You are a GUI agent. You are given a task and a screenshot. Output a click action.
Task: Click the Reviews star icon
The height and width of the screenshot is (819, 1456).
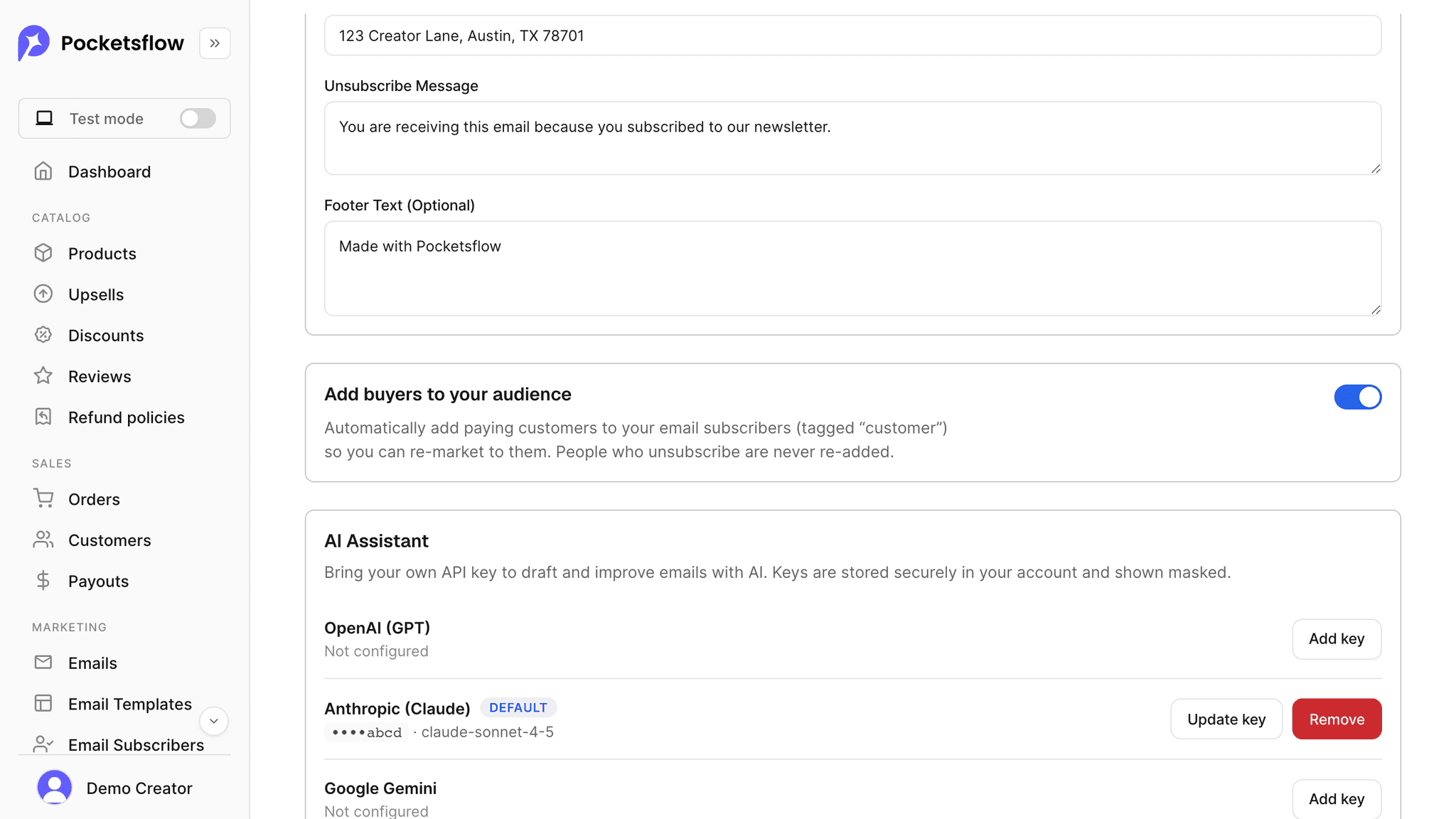click(x=43, y=376)
